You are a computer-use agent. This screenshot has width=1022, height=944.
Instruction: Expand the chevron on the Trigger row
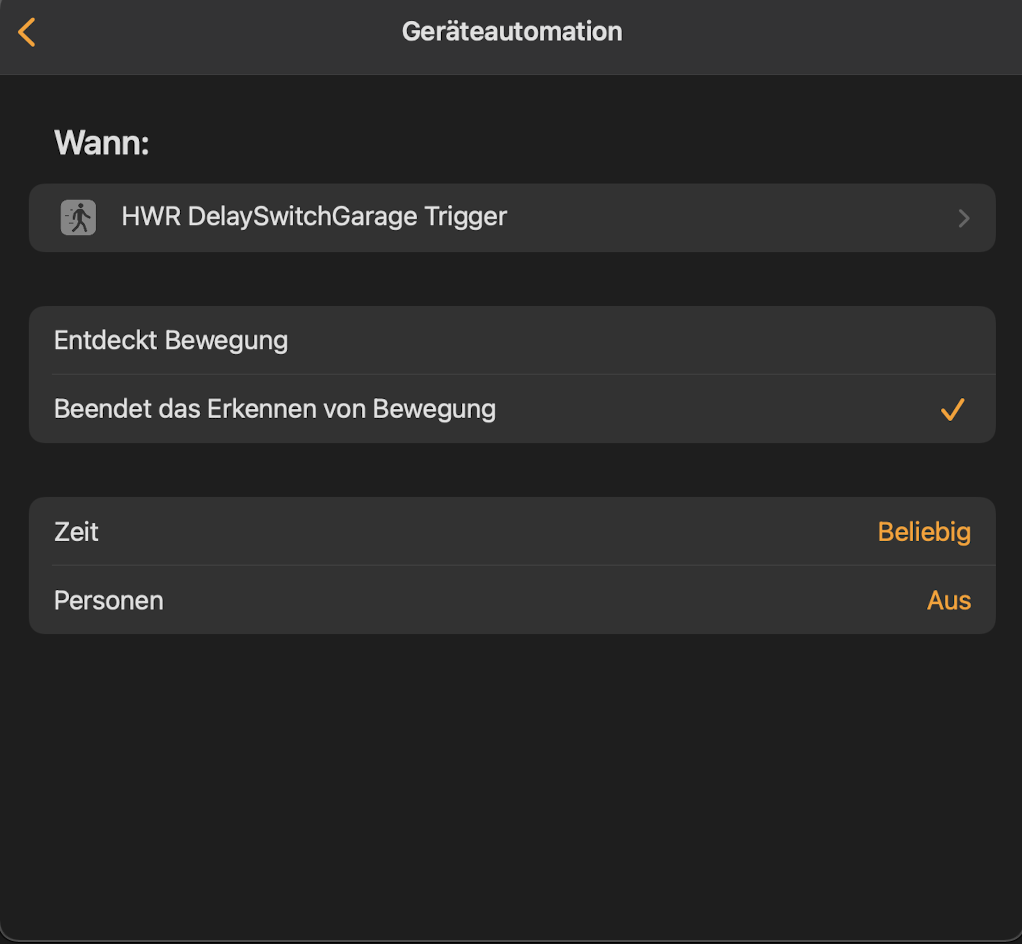[963, 218]
